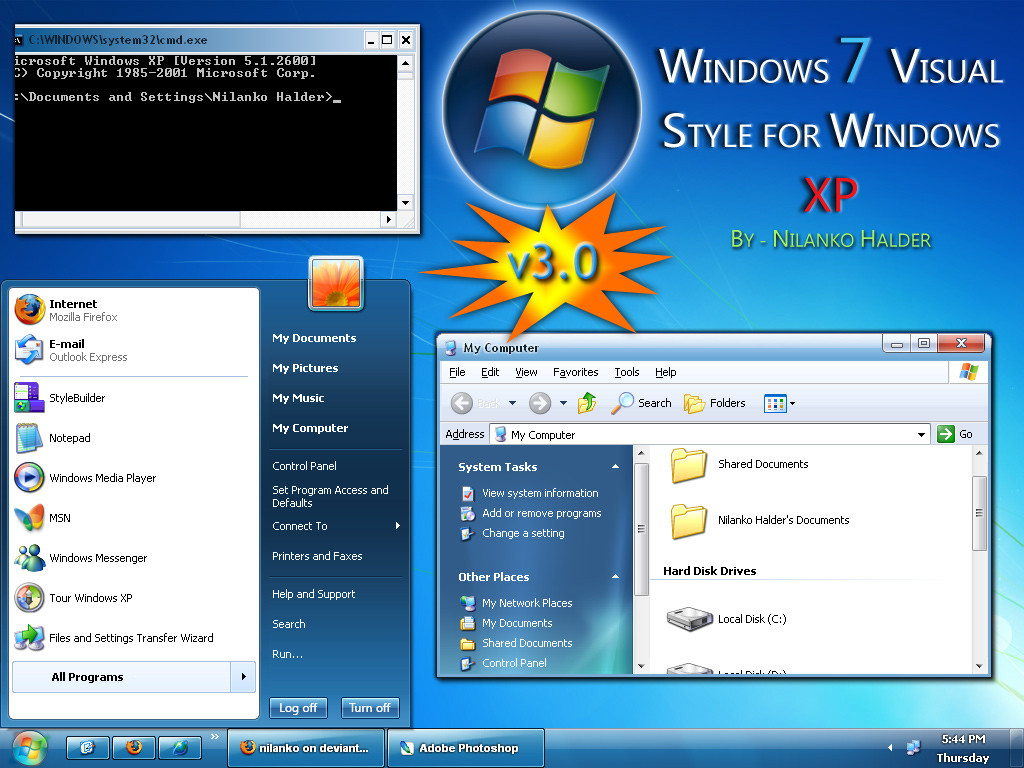Open the Help menu in My Computer
Viewport: 1024px width, 768px height.
coord(665,372)
